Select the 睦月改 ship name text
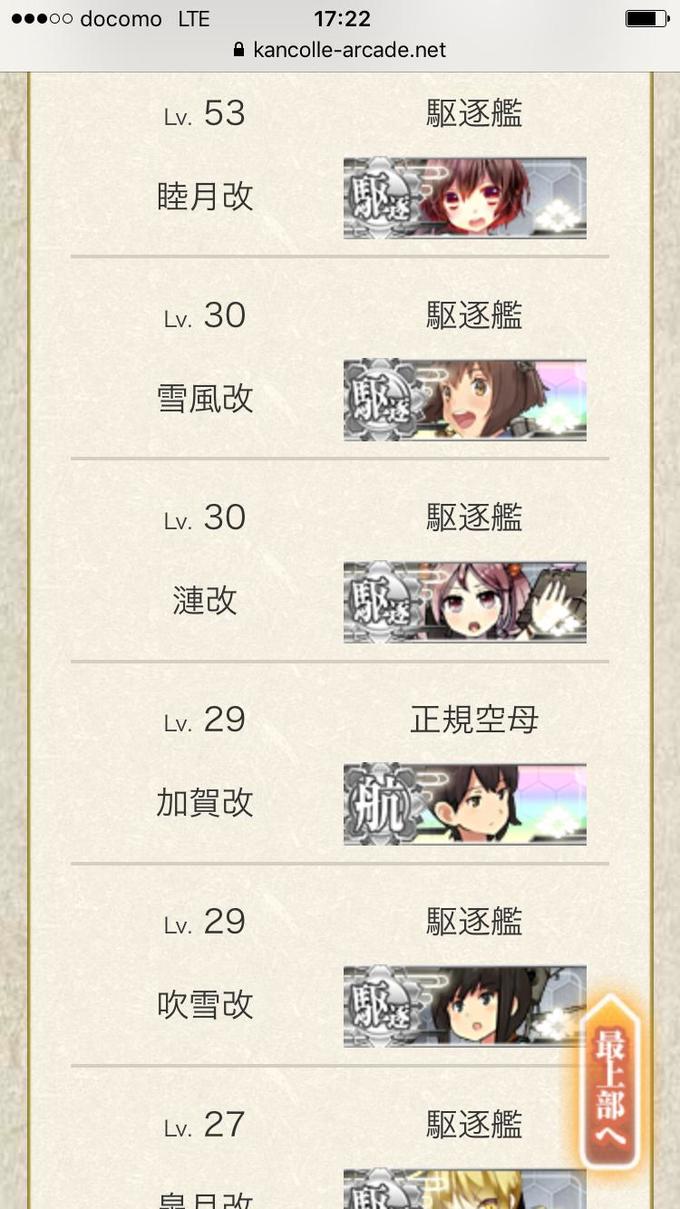Screen dimensions: 680x1209 [205, 197]
